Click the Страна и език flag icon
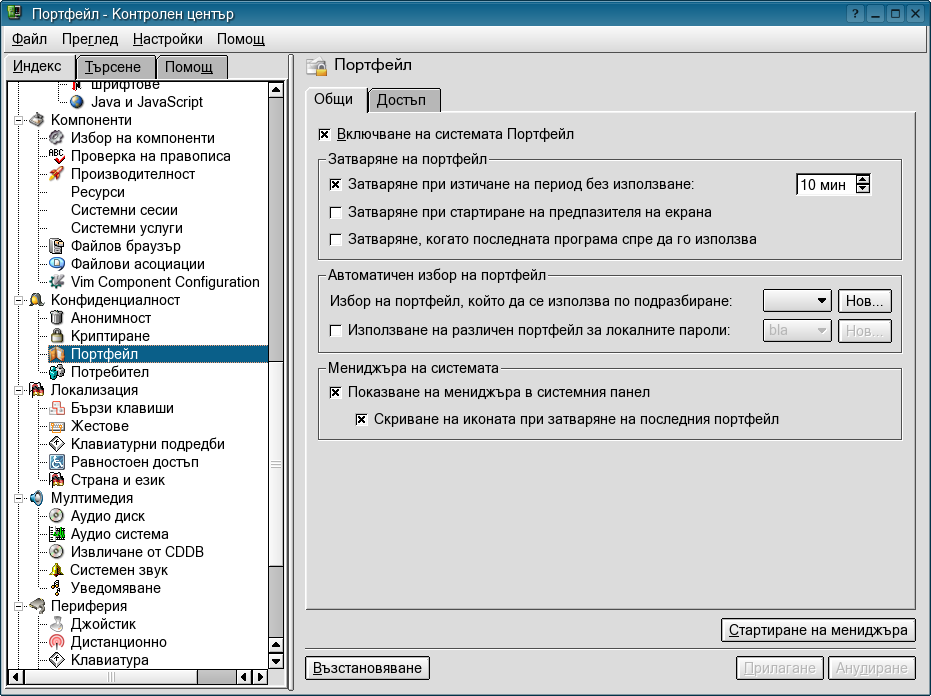Screen dimensions: 931x696 (x=57, y=480)
